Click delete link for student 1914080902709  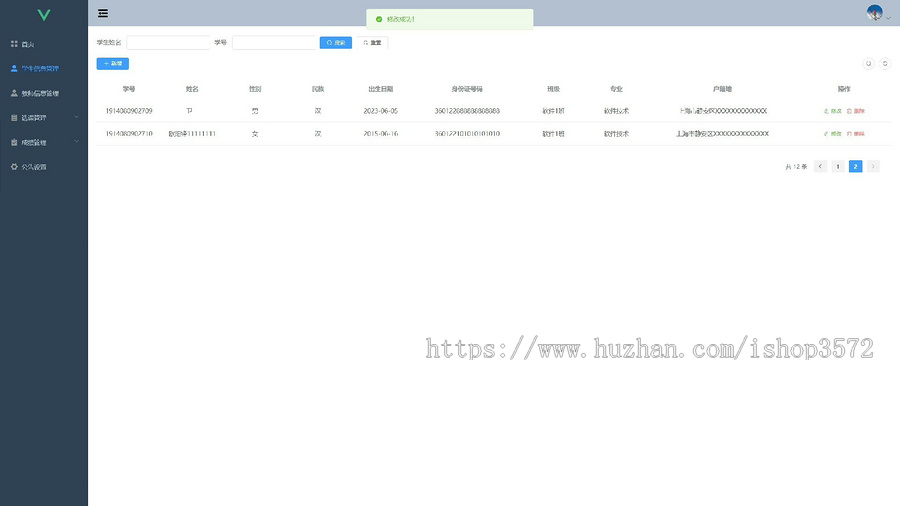[856, 111]
